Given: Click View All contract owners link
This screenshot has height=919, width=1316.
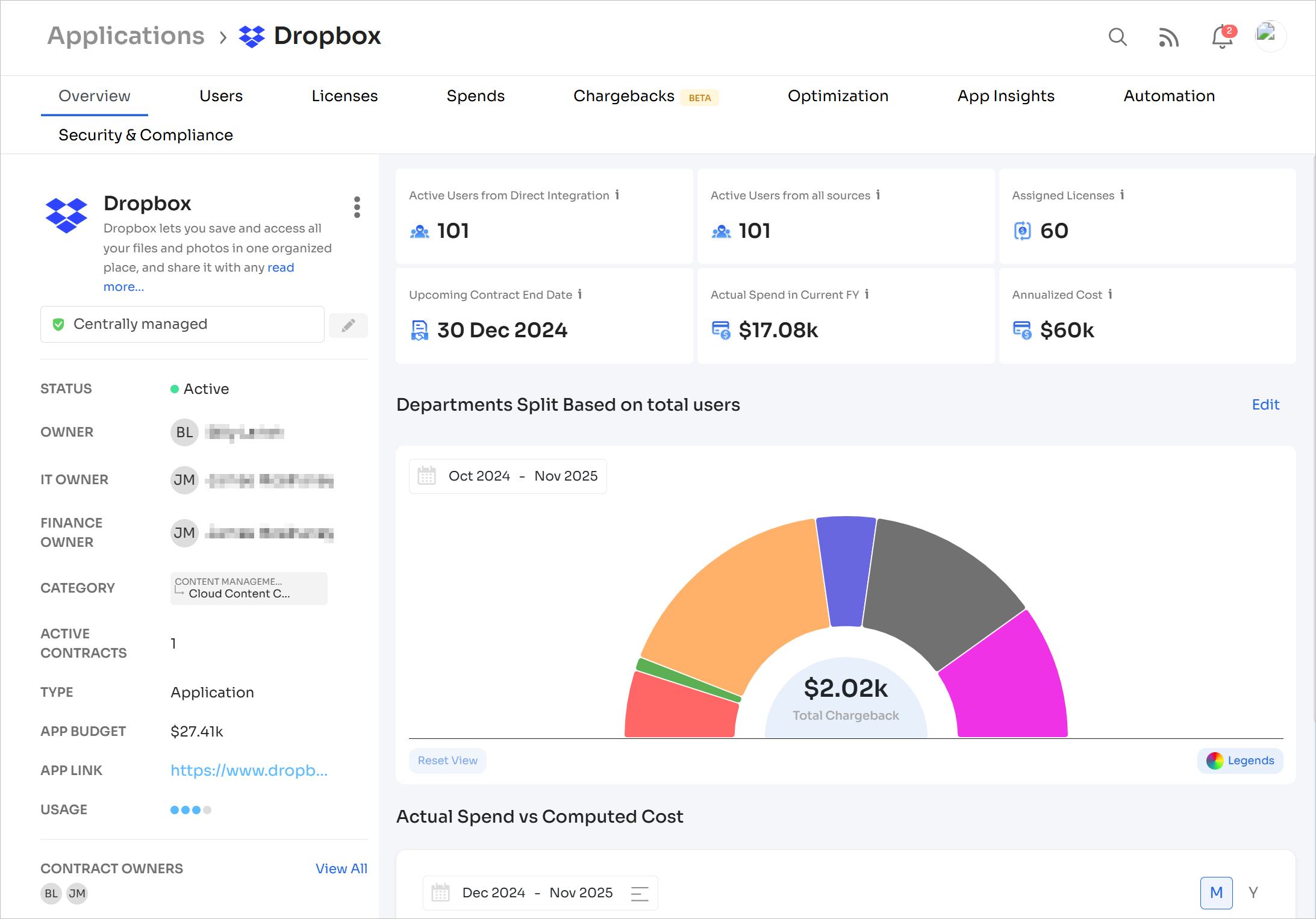Looking at the screenshot, I should (341, 868).
